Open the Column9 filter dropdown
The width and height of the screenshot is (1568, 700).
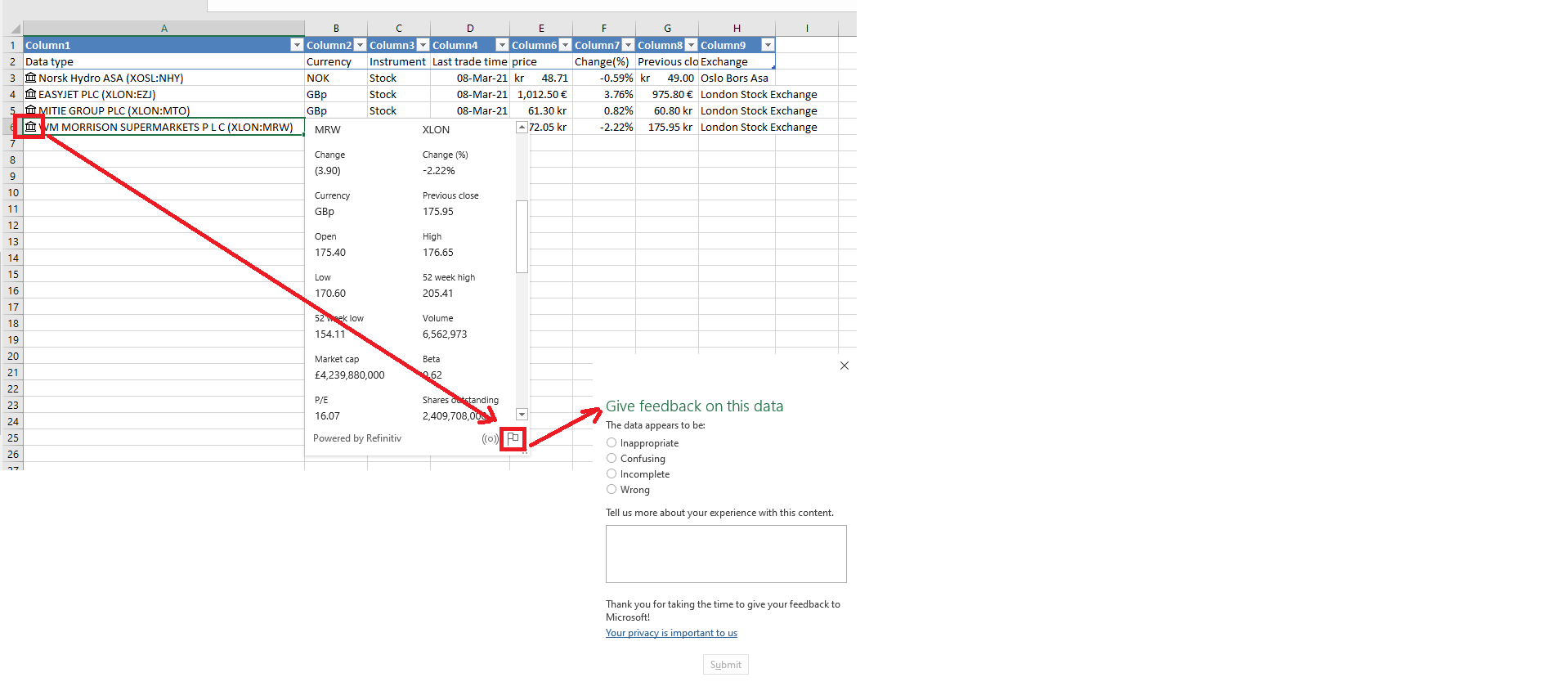point(767,45)
